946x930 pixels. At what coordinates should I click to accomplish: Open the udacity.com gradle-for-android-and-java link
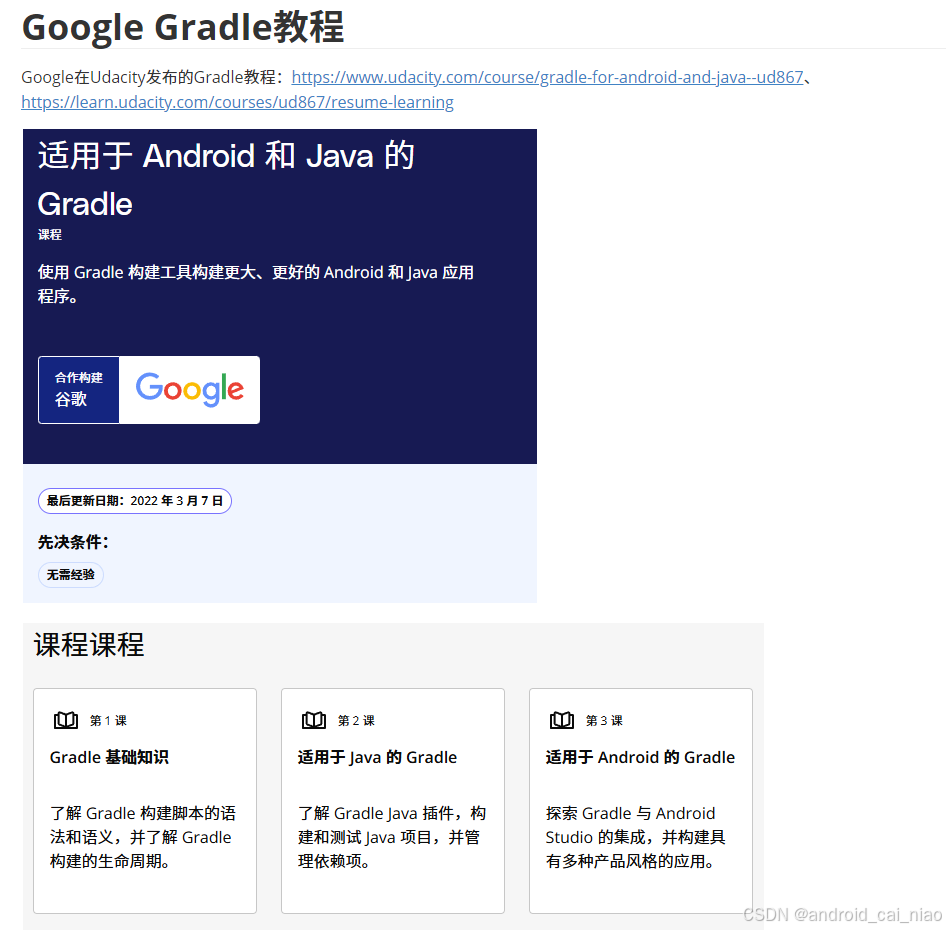pyautogui.click(x=547, y=77)
